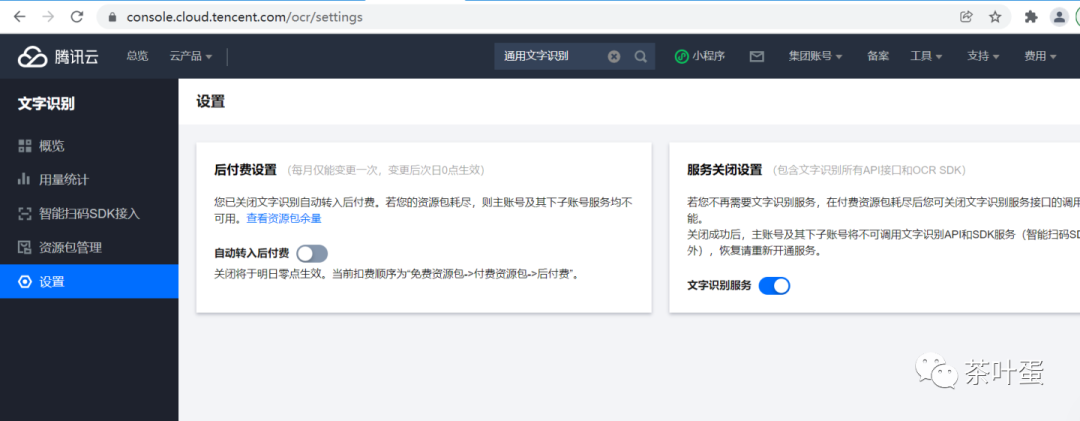
Task: Click the share page icon in address bar
Action: pos(966,17)
